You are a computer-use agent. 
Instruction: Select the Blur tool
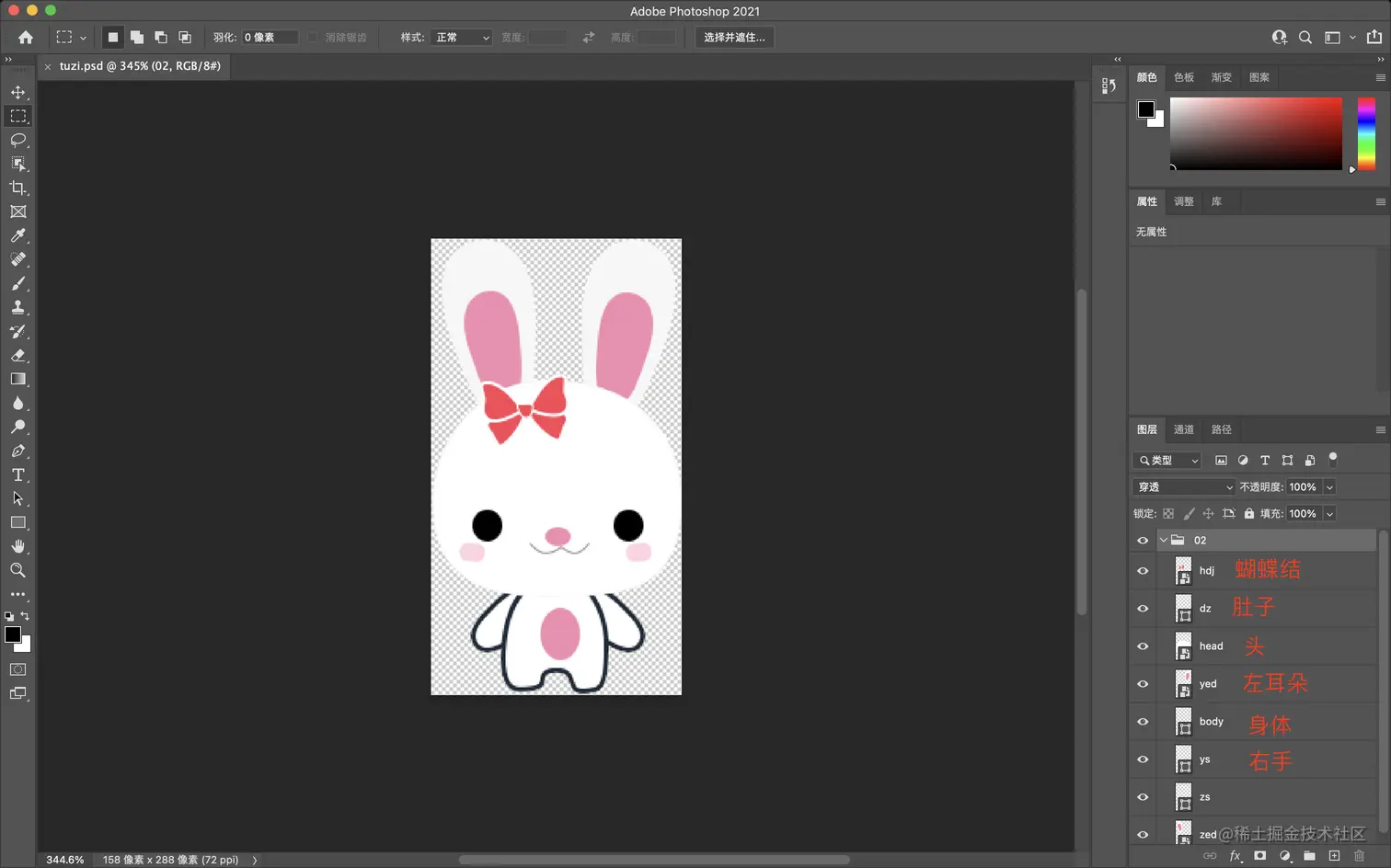(x=18, y=403)
